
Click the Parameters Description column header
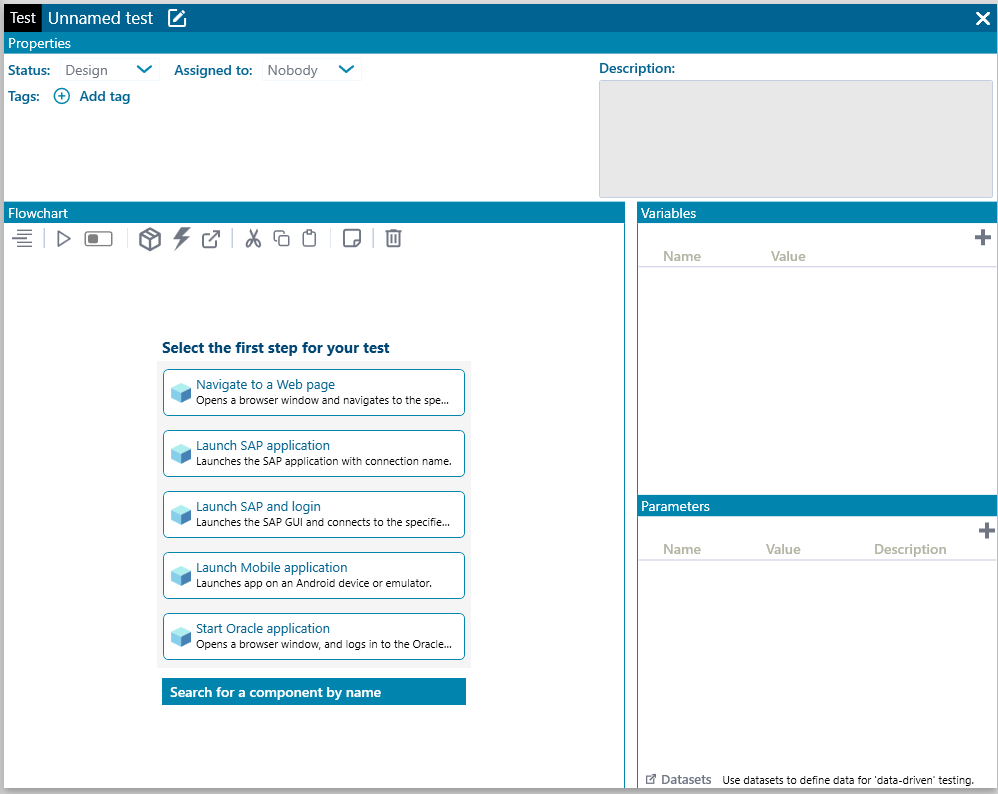pyautogui.click(x=910, y=549)
